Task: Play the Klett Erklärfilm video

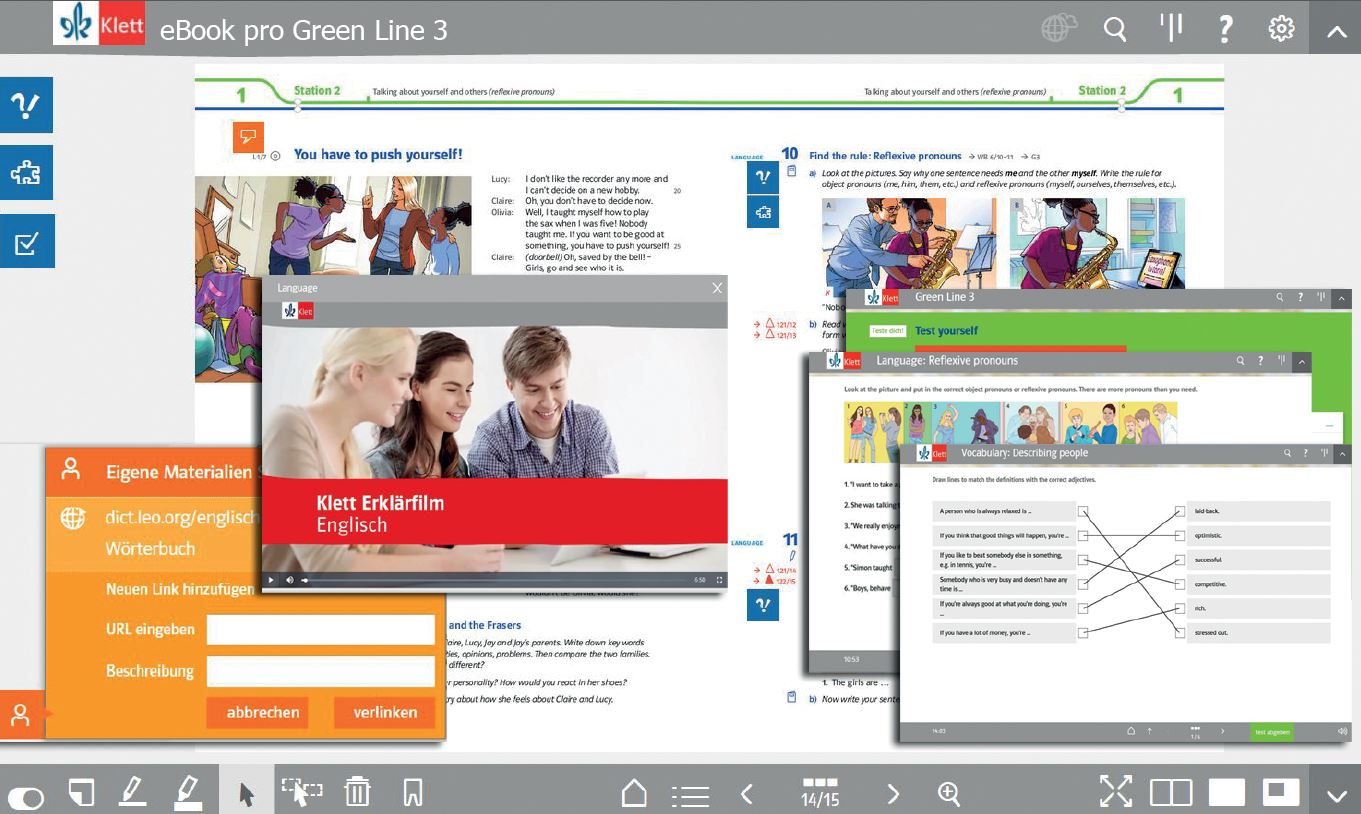Action: pos(270,580)
